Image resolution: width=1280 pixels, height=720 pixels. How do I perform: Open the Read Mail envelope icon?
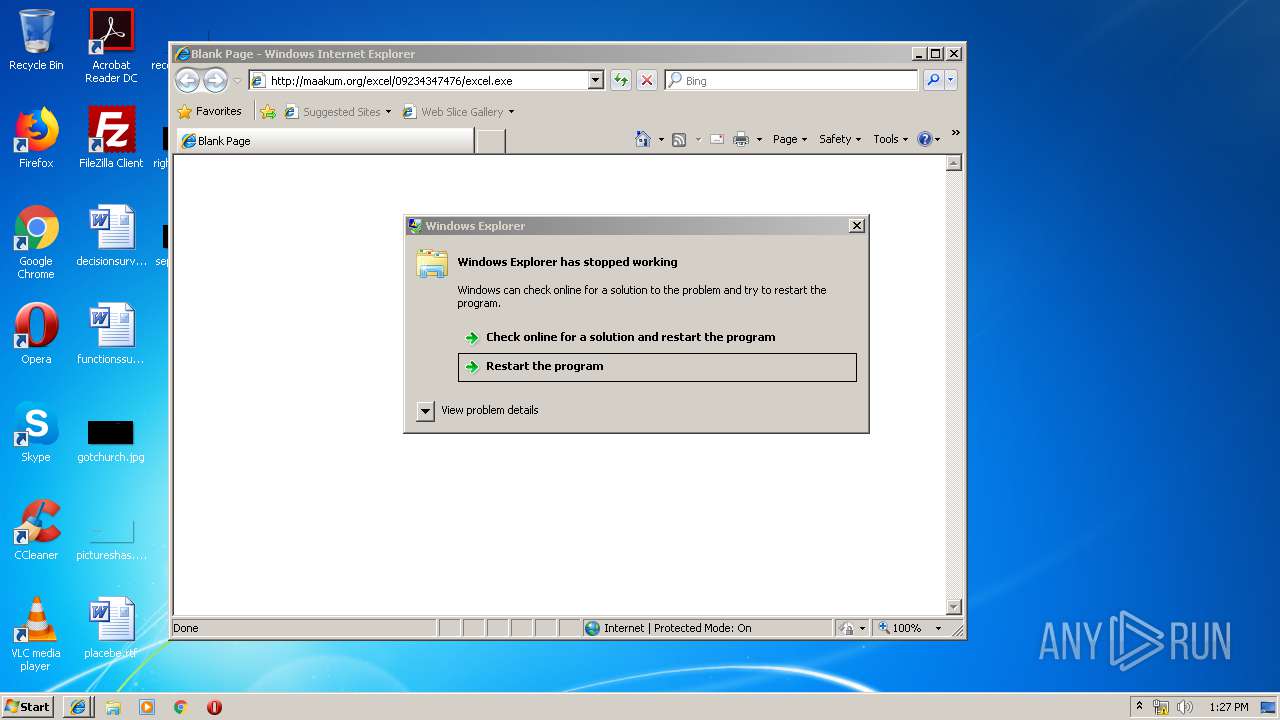[717, 139]
